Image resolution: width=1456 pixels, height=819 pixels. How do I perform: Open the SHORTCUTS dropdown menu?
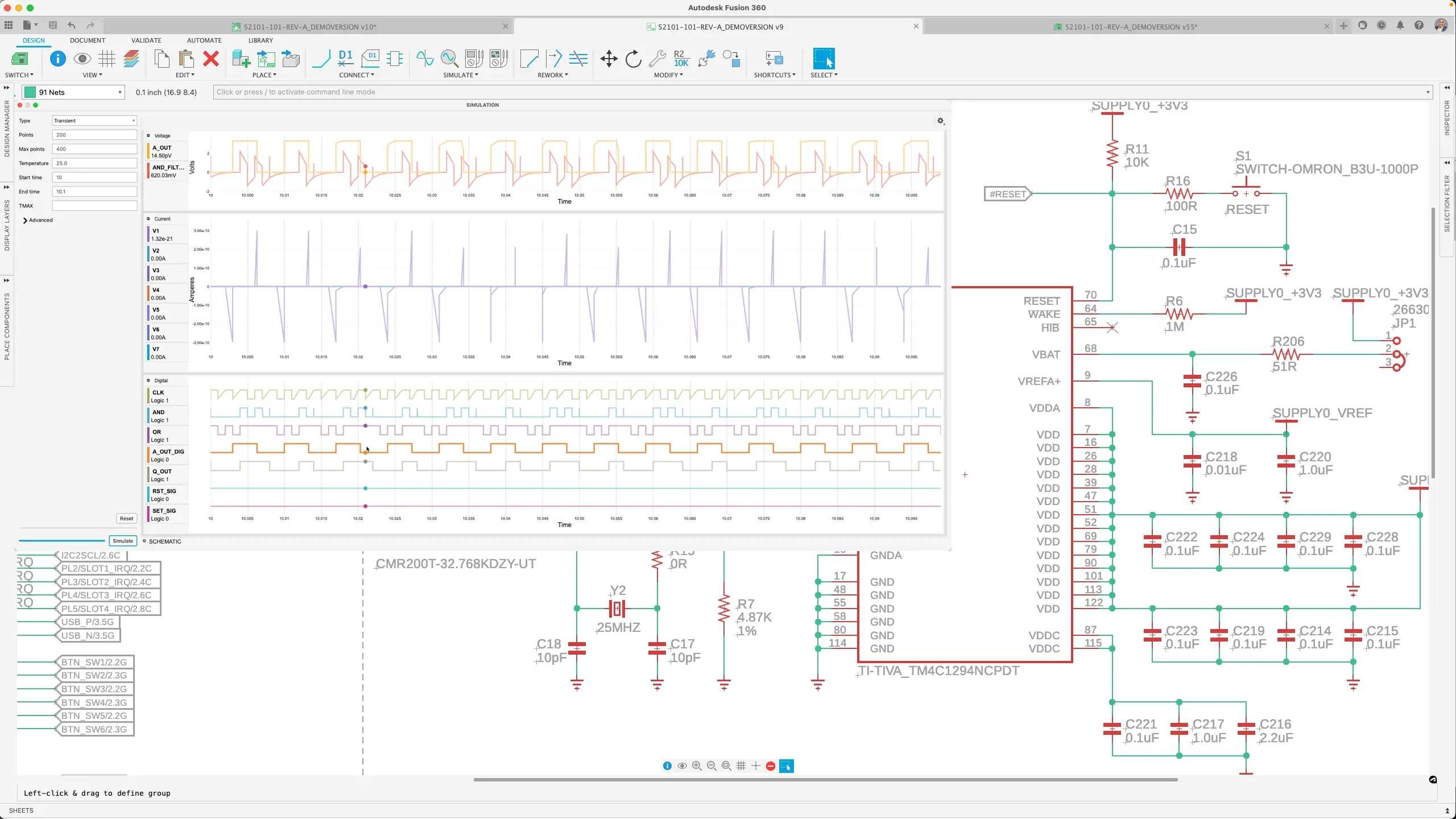point(775,75)
